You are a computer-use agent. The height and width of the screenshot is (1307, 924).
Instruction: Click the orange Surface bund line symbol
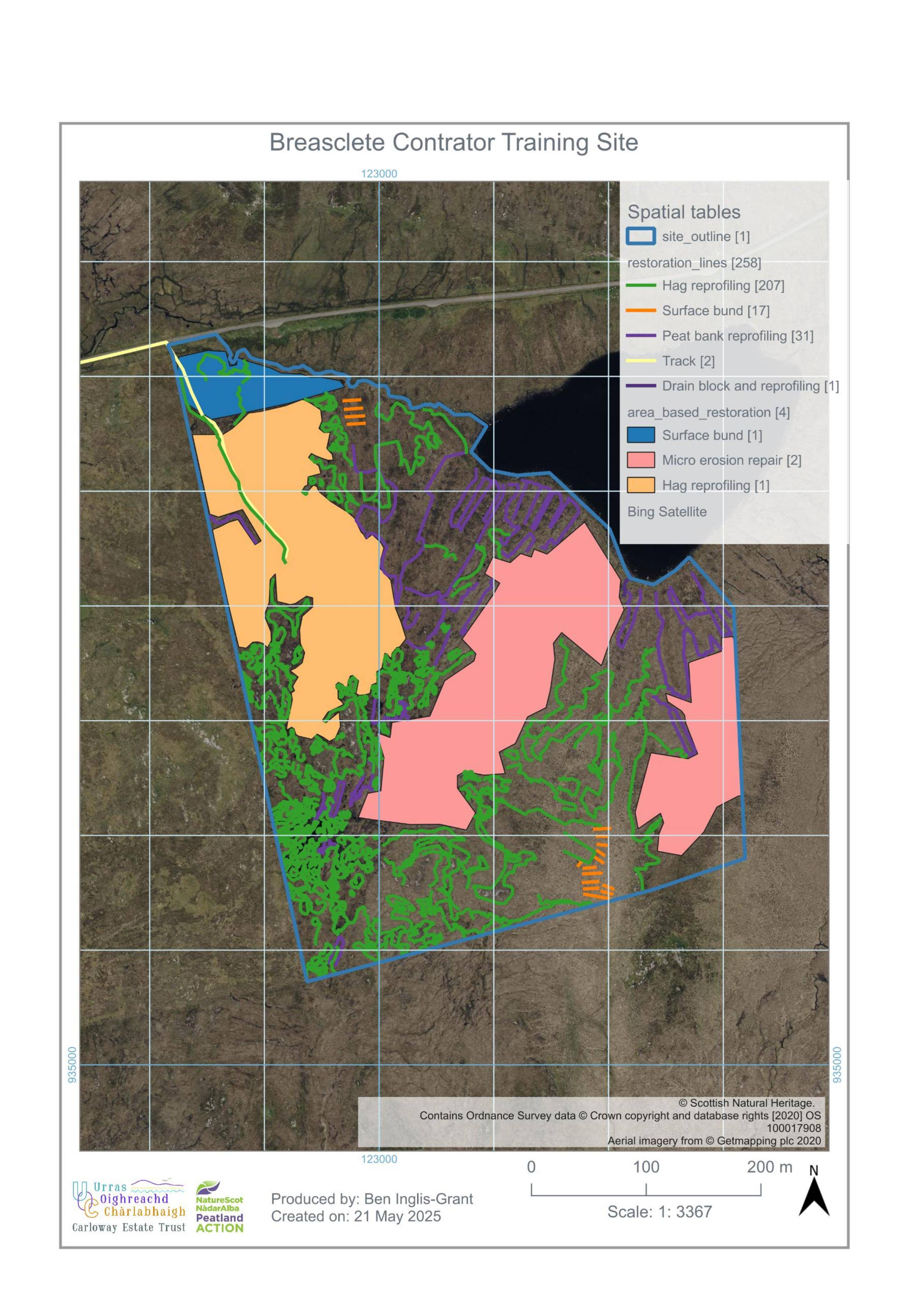click(641, 311)
